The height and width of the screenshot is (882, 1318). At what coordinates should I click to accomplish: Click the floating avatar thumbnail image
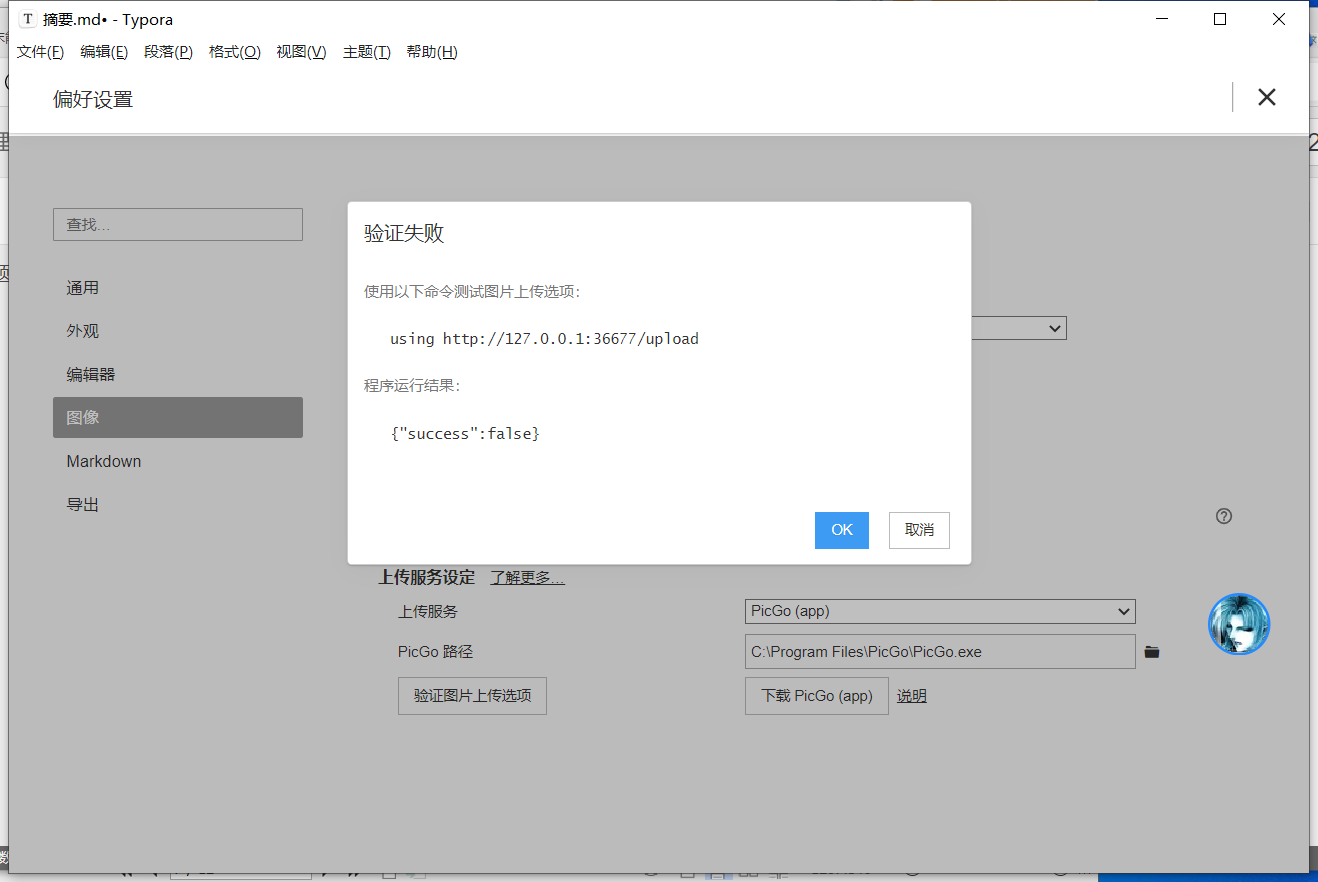(x=1239, y=623)
